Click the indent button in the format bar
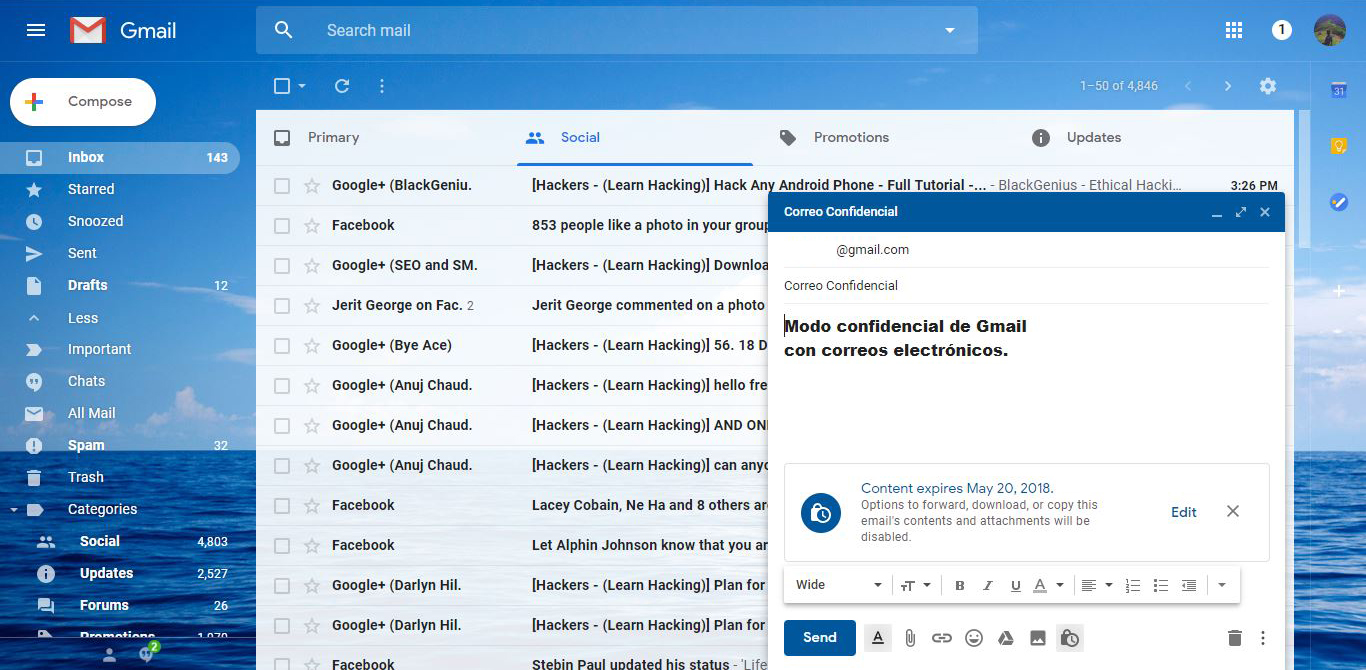1366x670 pixels. [1189, 585]
